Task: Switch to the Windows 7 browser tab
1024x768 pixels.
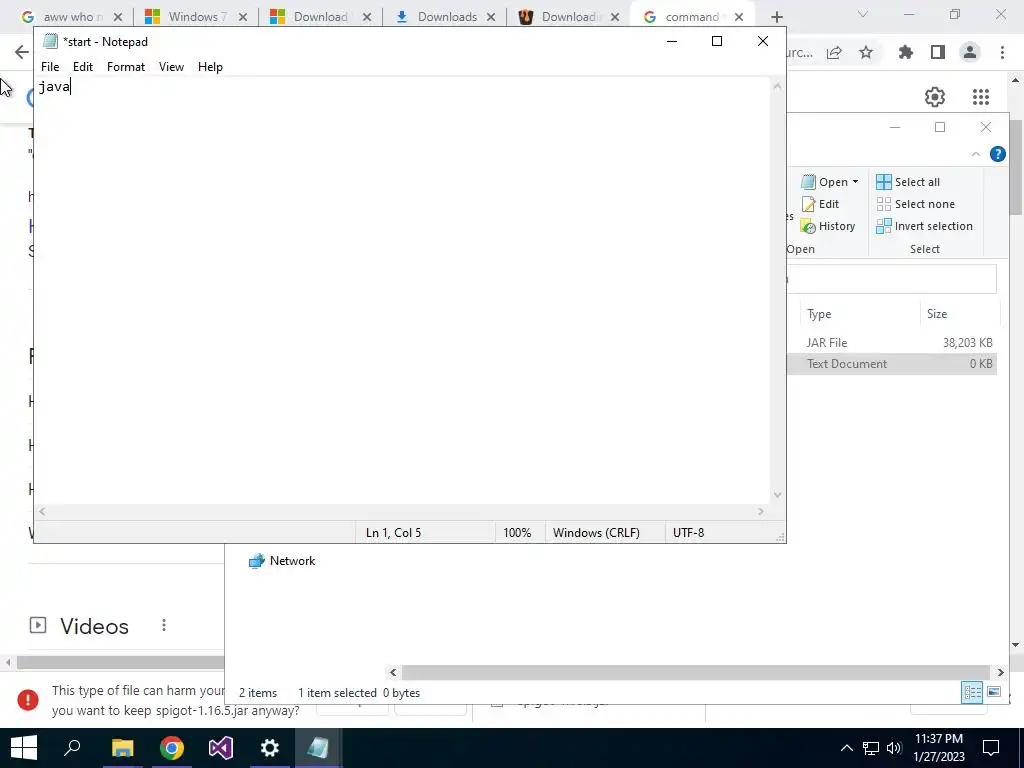Action: (196, 17)
